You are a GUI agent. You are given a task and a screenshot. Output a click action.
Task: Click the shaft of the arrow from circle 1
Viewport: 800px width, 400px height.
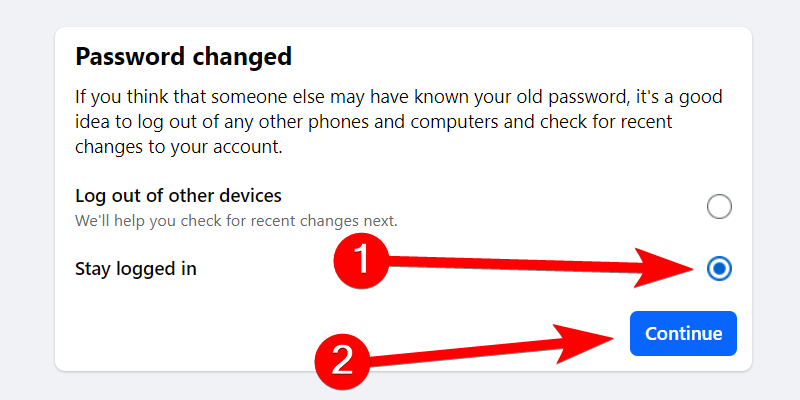(x=520, y=263)
